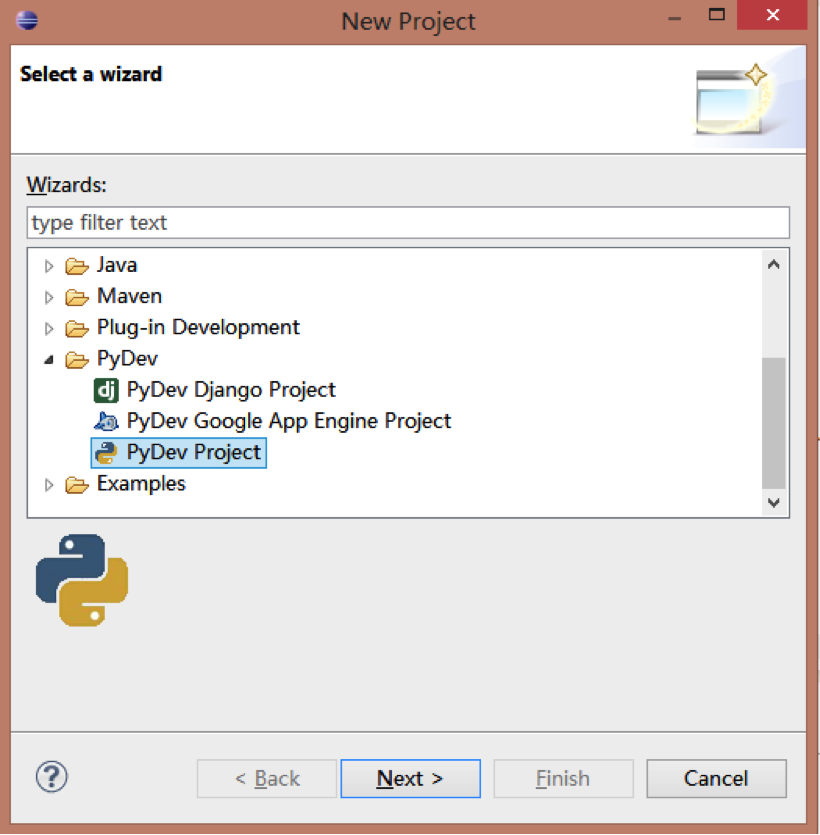This screenshot has width=820, height=835.
Task: Collapse the PyDev category
Action: pyautogui.click(x=49, y=361)
